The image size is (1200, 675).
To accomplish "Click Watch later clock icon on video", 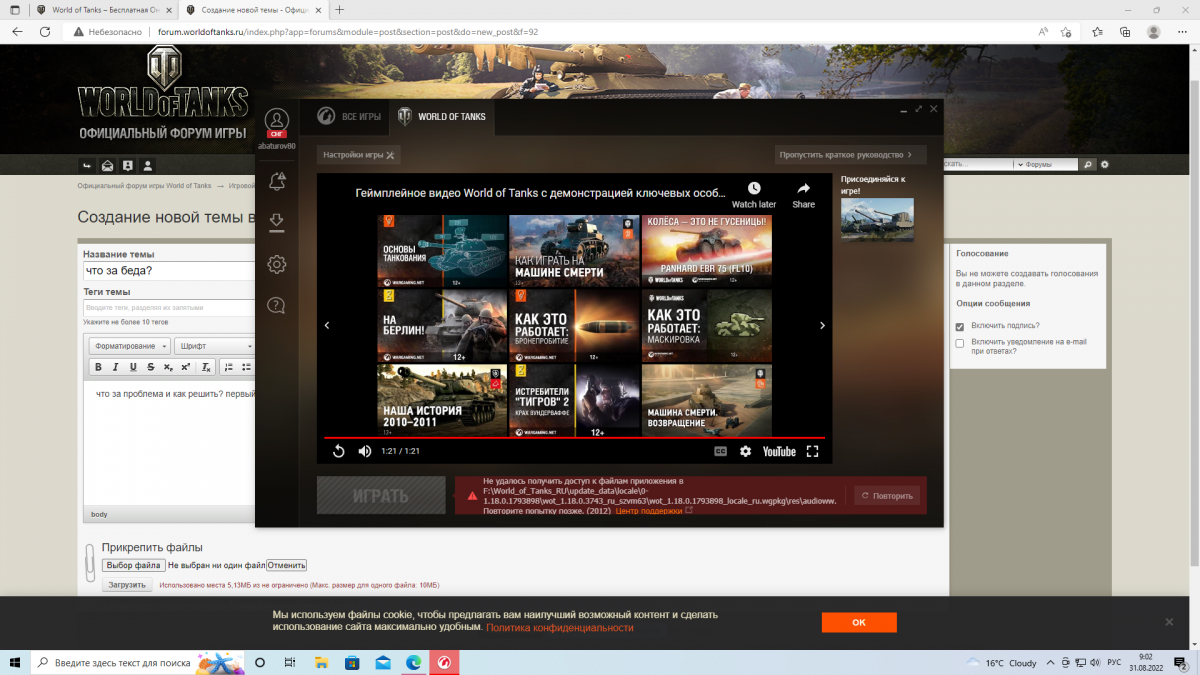I will [x=754, y=188].
